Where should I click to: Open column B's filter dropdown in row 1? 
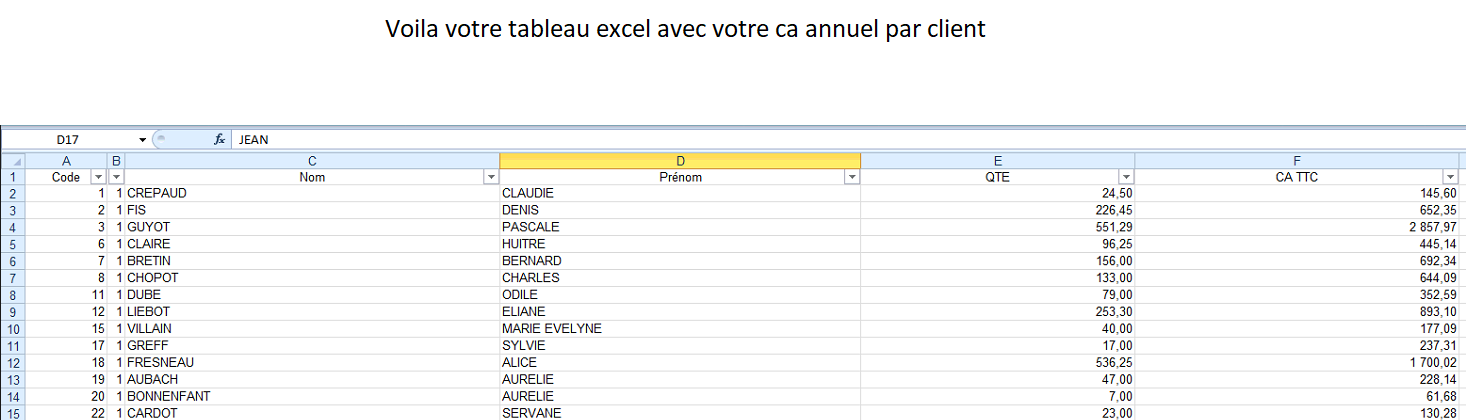(116, 177)
